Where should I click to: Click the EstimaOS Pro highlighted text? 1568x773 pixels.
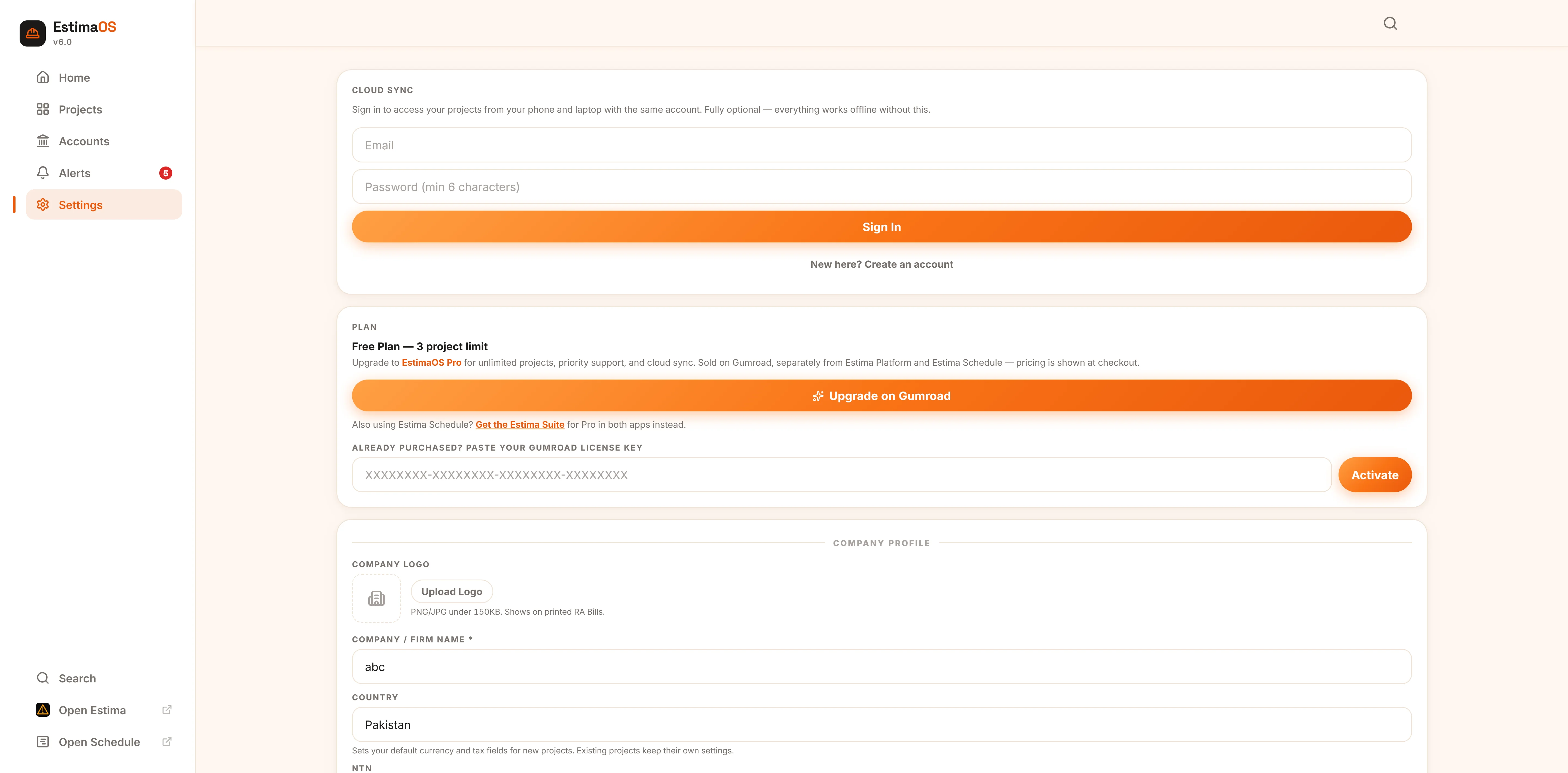[431, 362]
